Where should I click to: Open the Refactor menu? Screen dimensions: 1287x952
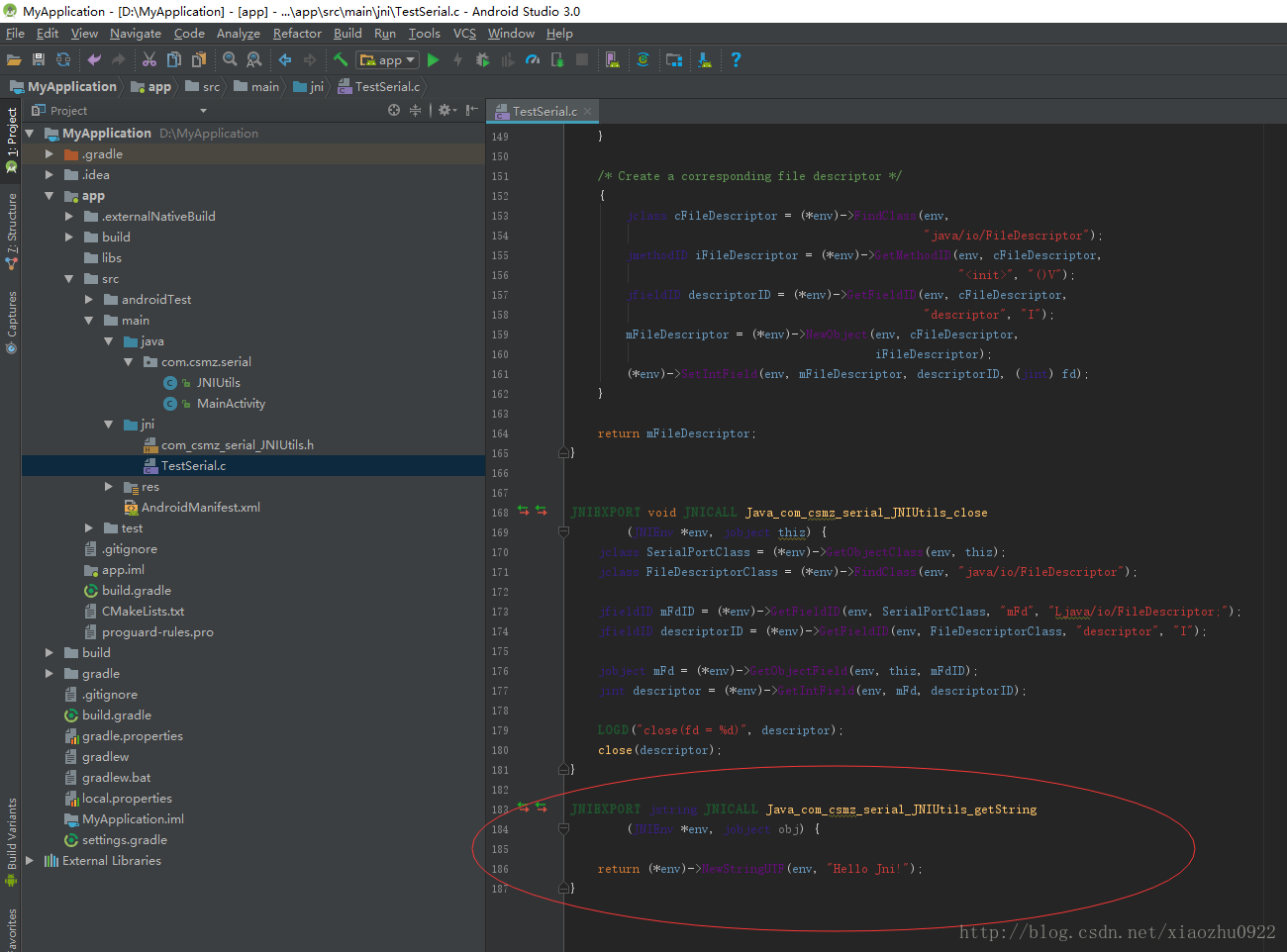coord(297,34)
